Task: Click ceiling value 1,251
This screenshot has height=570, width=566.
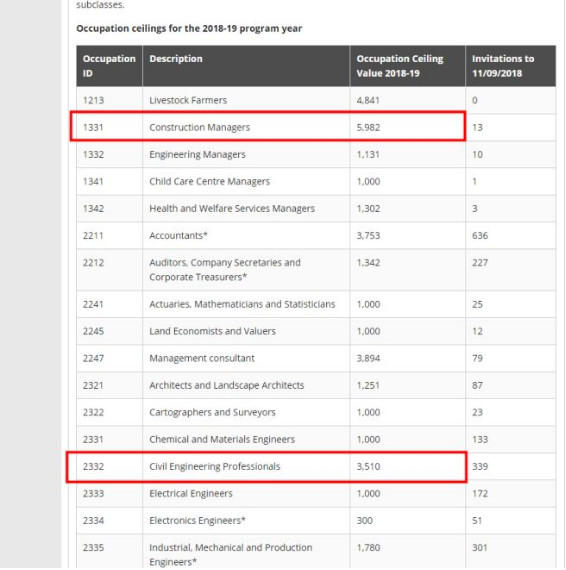Action: click(368, 385)
